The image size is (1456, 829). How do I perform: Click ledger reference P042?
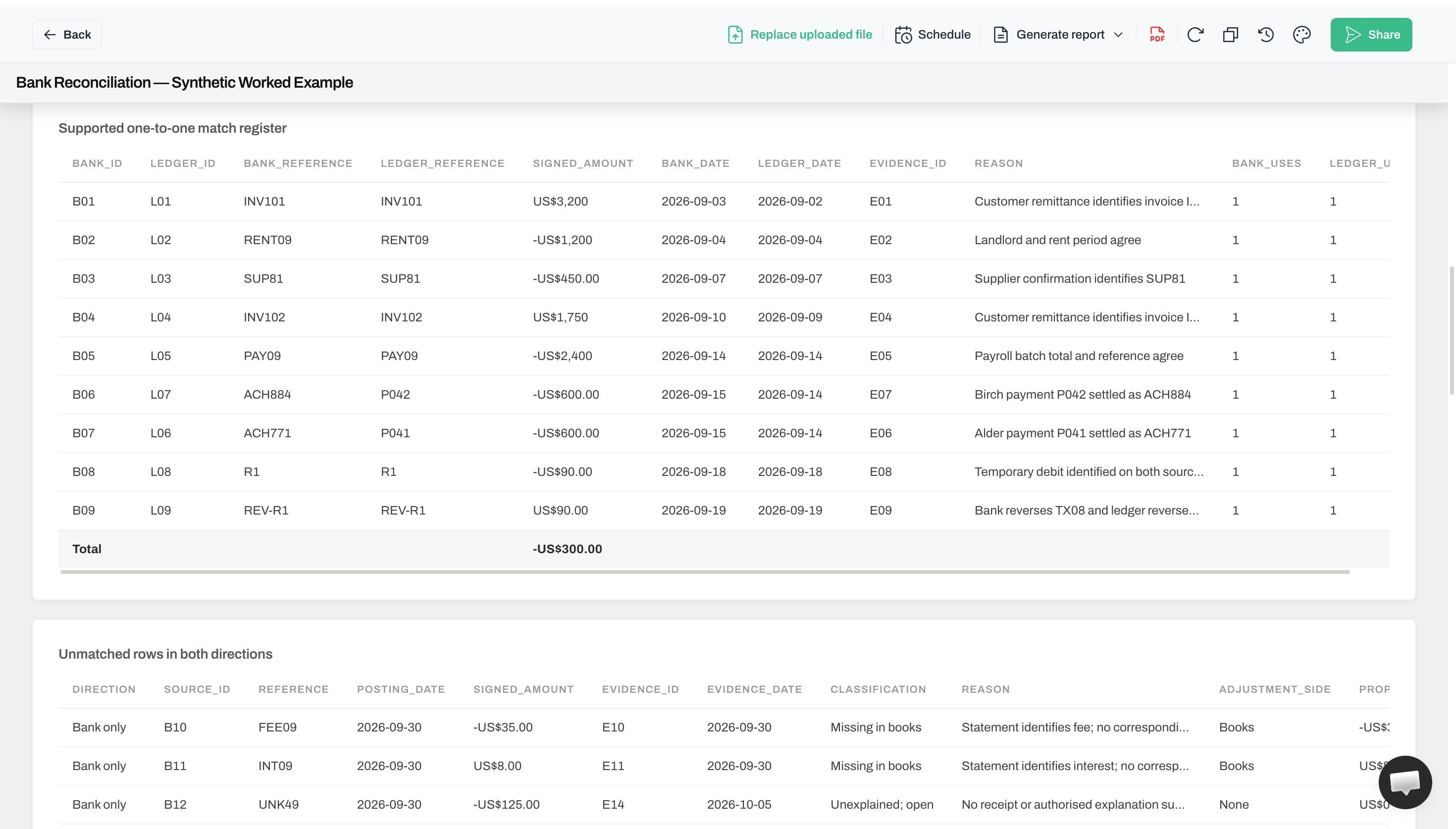395,395
